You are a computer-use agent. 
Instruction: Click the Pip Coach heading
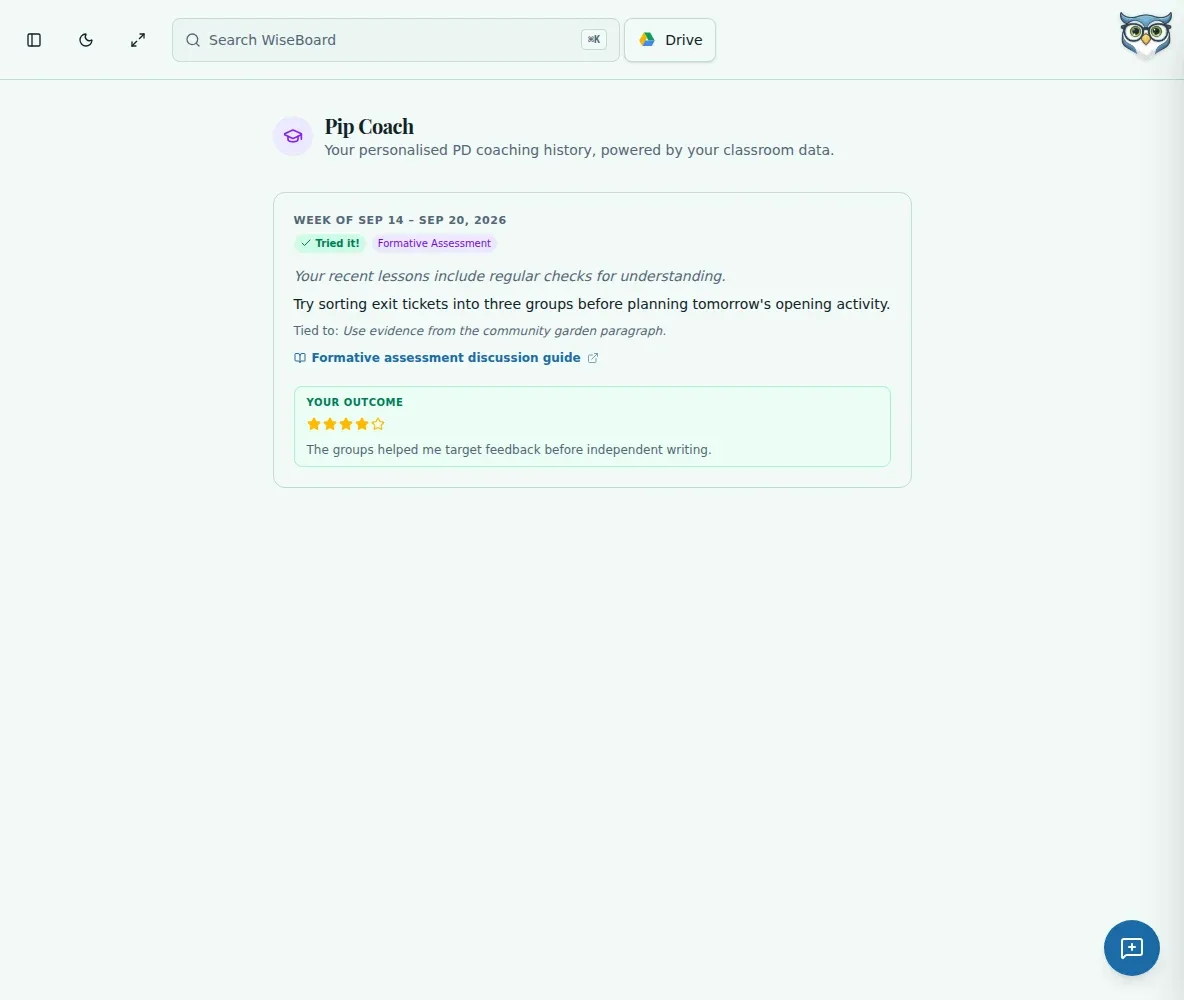[369, 126]
